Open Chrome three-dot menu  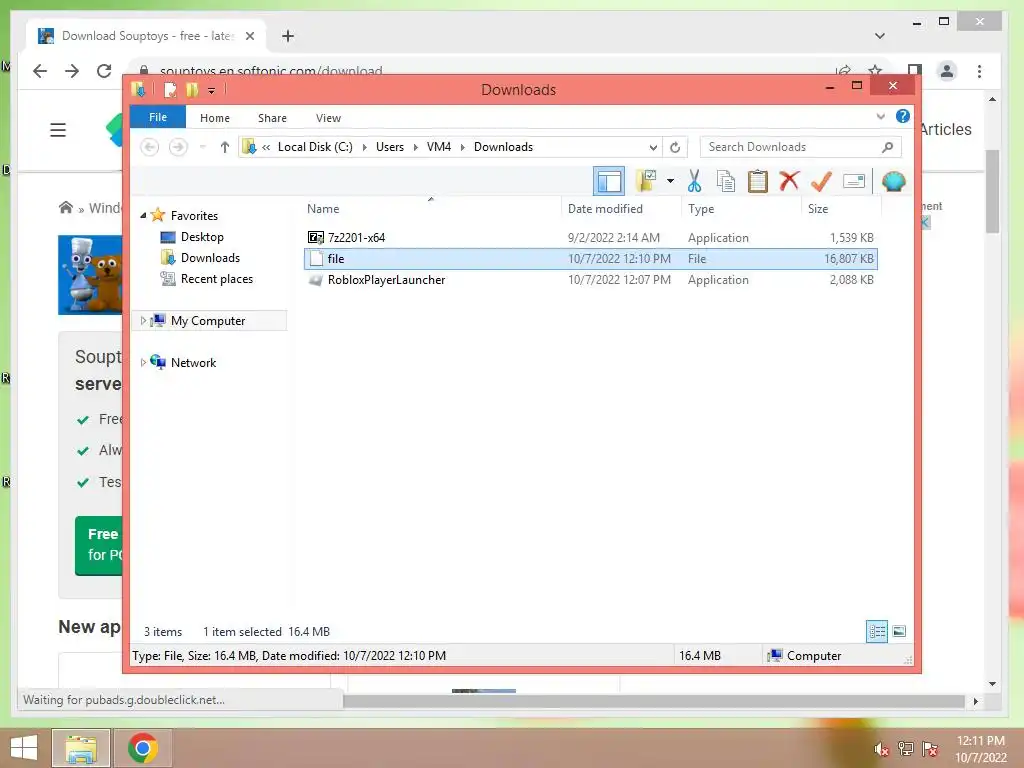[x=979, y=71]
